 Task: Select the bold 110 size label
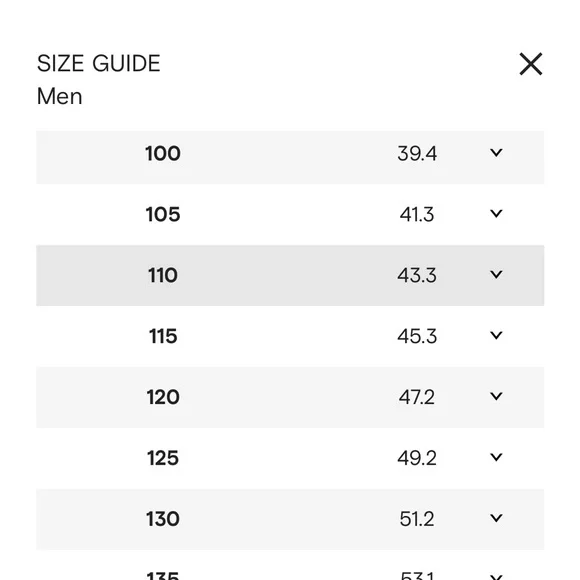coord(163,276)
